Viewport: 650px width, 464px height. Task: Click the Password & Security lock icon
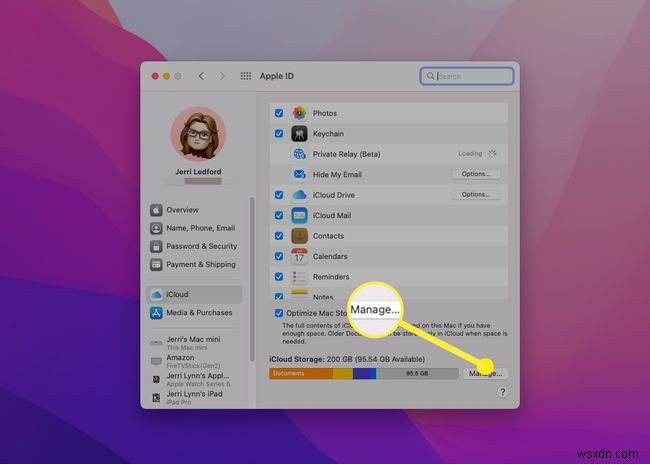tap(156, 246)
